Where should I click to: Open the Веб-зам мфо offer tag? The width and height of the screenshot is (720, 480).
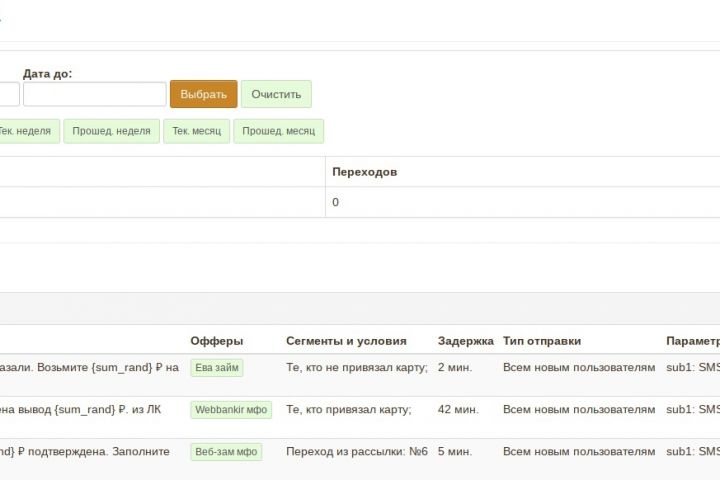(x=226, y=451)
